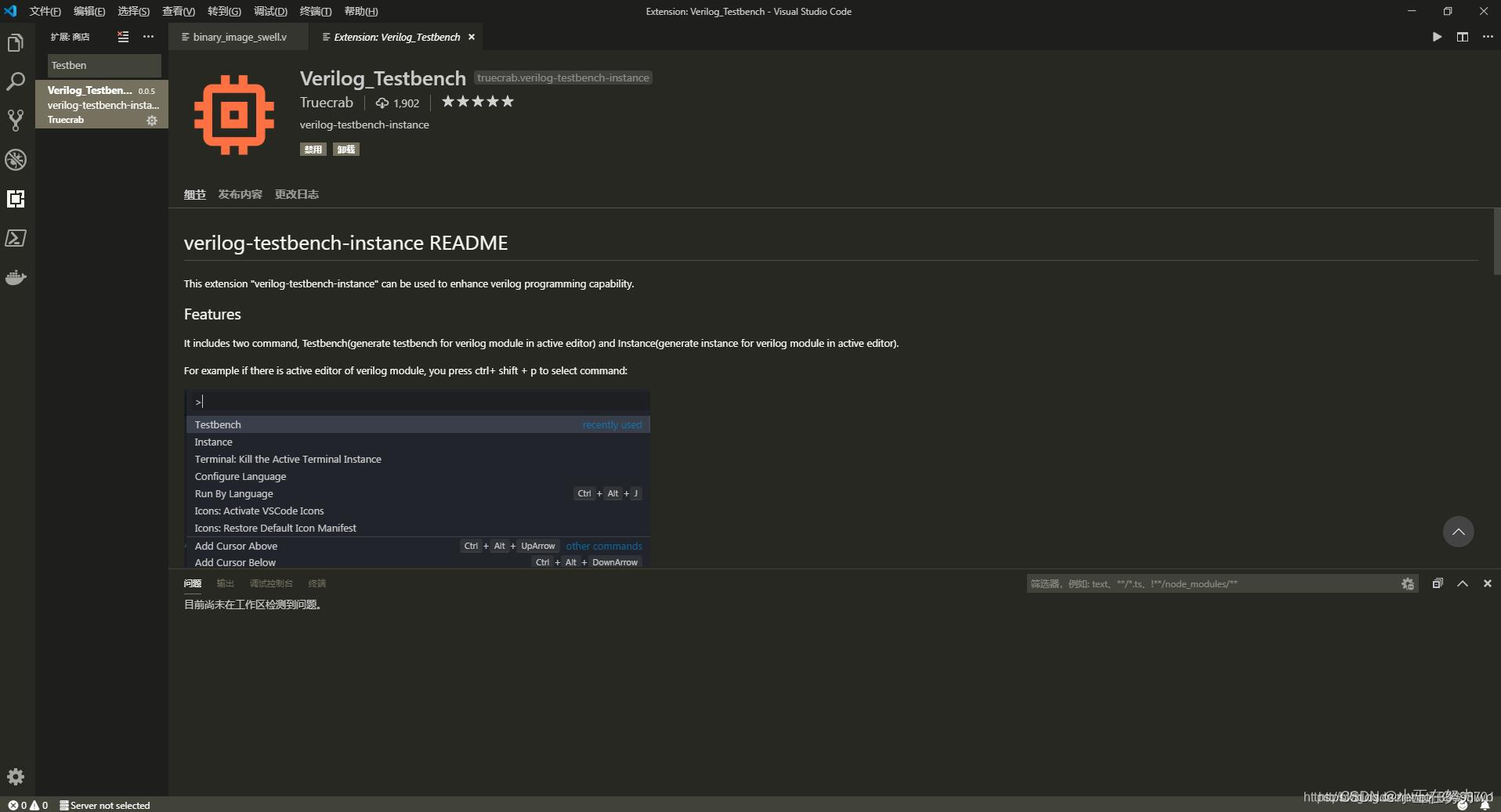The height and width of the screenshot is (812, 1501).
Task: Open 选择(S) menu
Action: click(133, 11)
